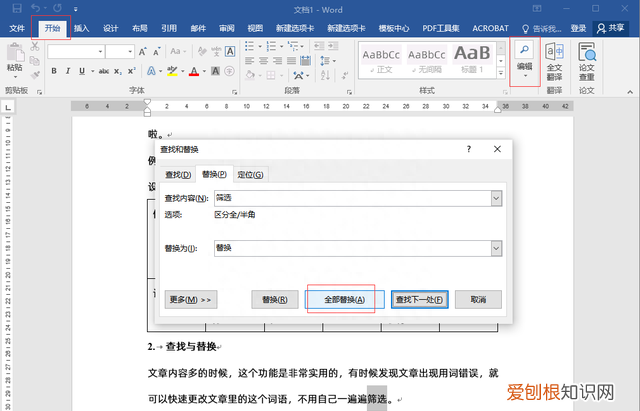Open full text translate (全文翻译) icon

point(554,61)
